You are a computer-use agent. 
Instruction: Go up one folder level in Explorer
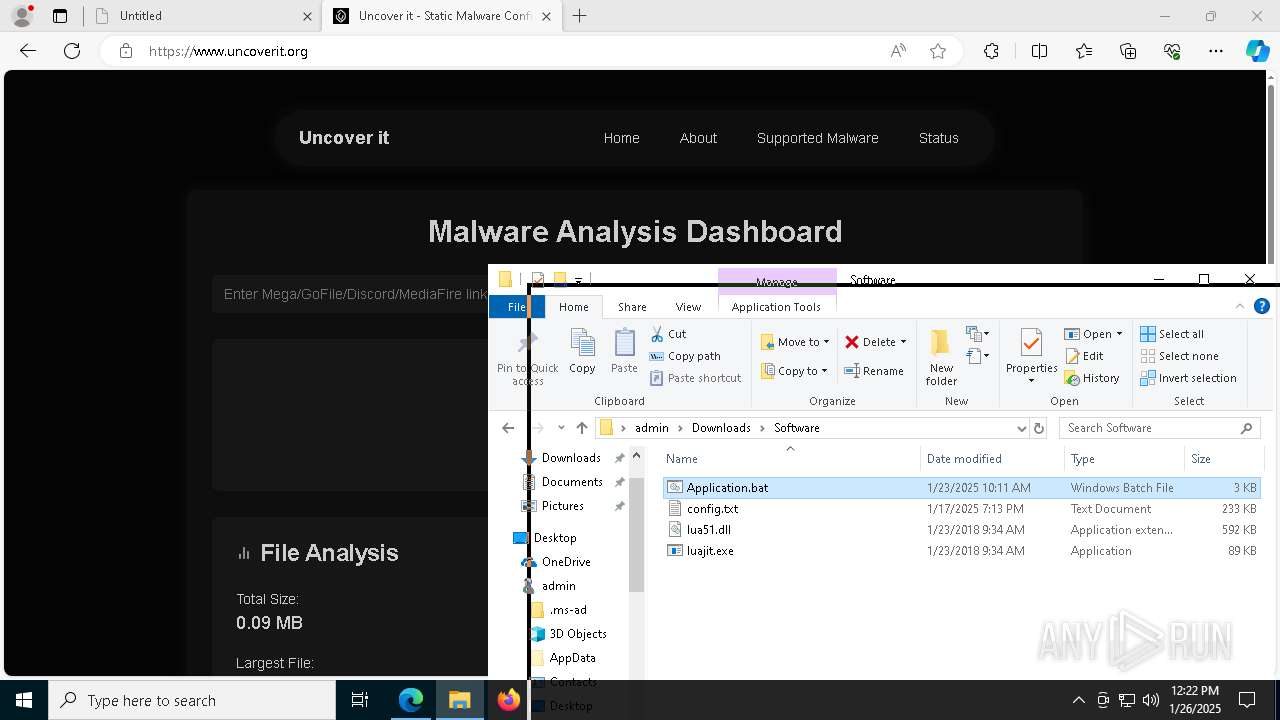tap(582, 428)
